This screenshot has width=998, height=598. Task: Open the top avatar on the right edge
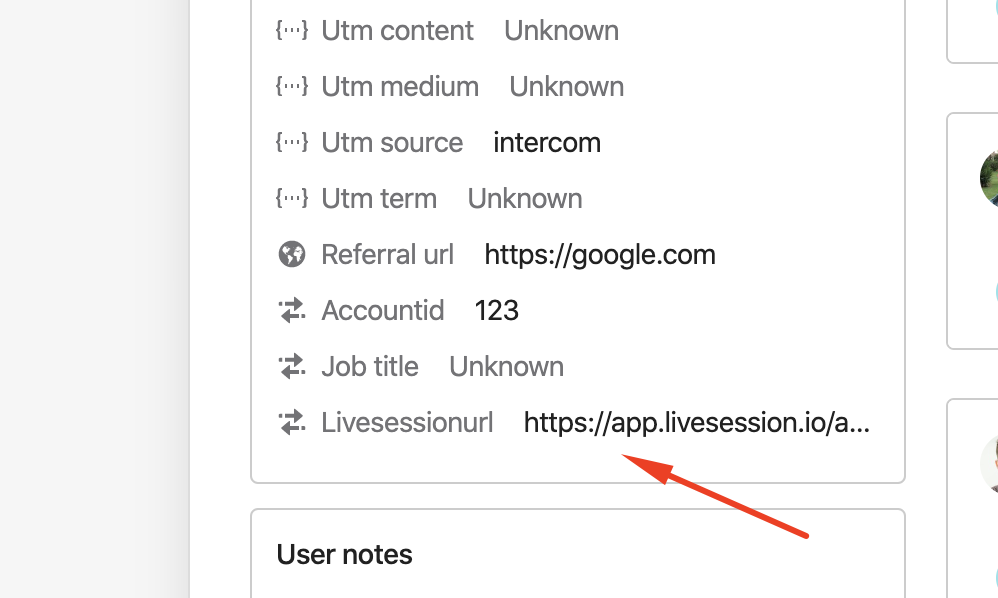coord(989,179)
